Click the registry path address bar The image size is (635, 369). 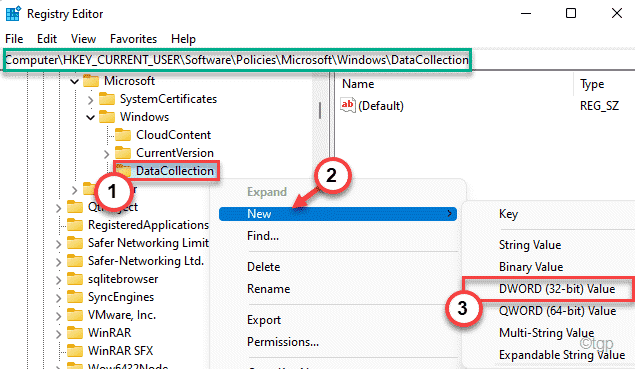click(237, 60)
